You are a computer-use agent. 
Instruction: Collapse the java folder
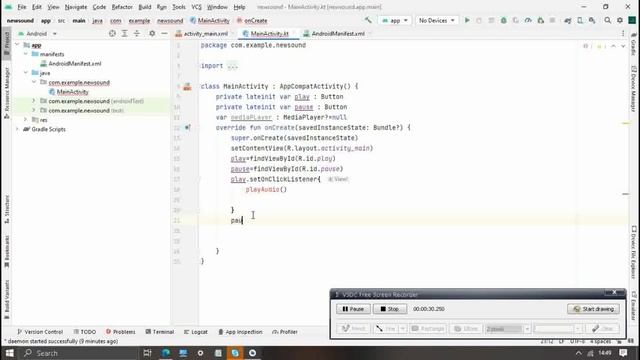pyautogui.click(x=26, y=73)
